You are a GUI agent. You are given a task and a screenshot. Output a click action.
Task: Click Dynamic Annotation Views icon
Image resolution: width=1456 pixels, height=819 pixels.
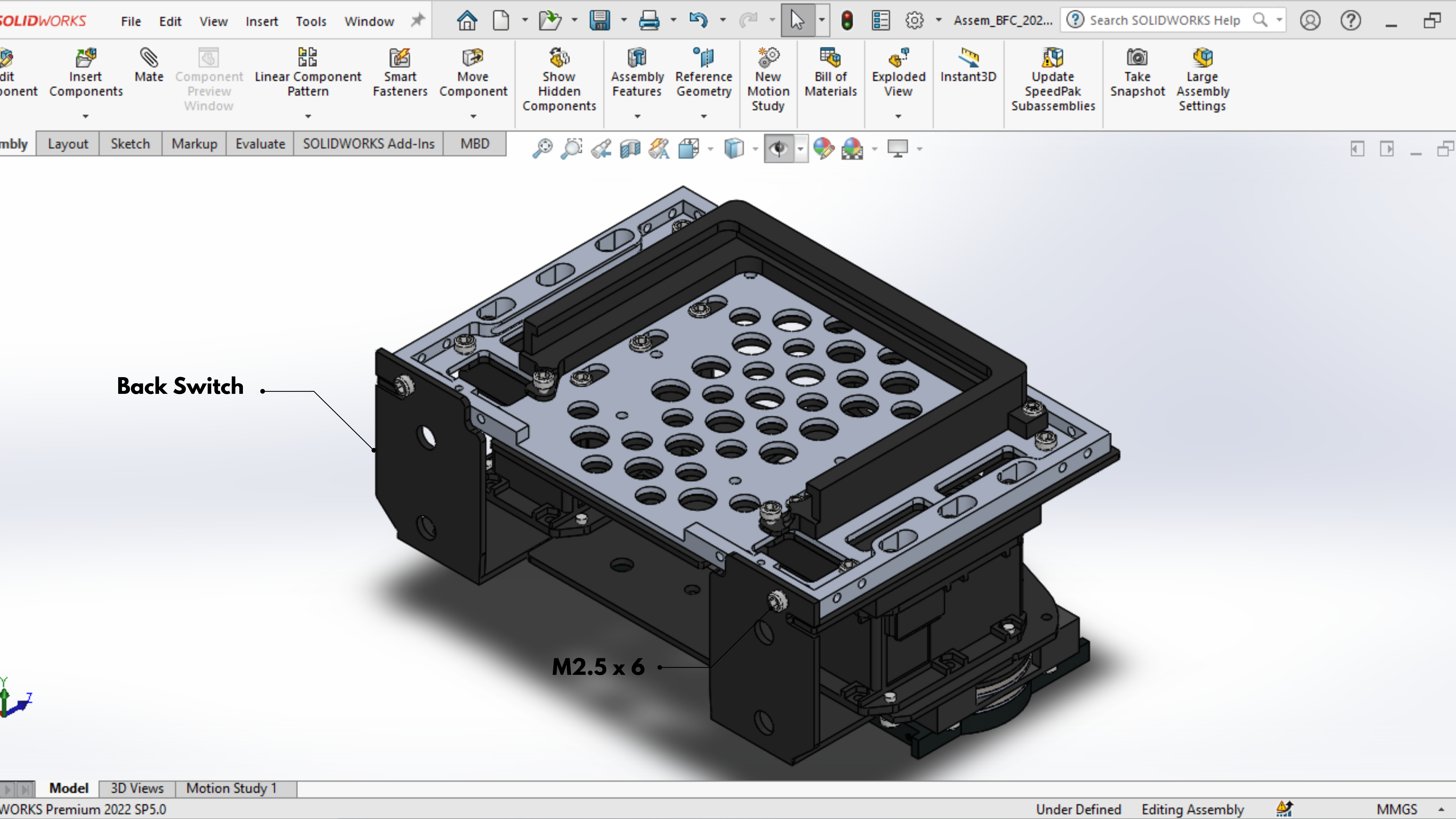659,149
